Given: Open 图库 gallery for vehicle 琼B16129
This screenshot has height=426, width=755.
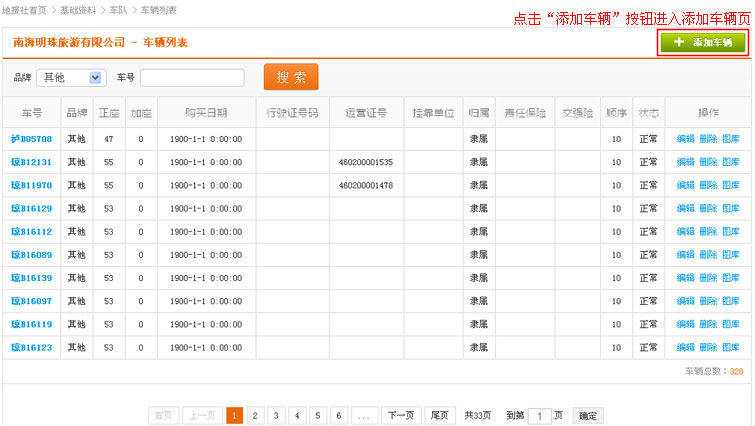Looking at the screenshot, I should coord(731,209).
